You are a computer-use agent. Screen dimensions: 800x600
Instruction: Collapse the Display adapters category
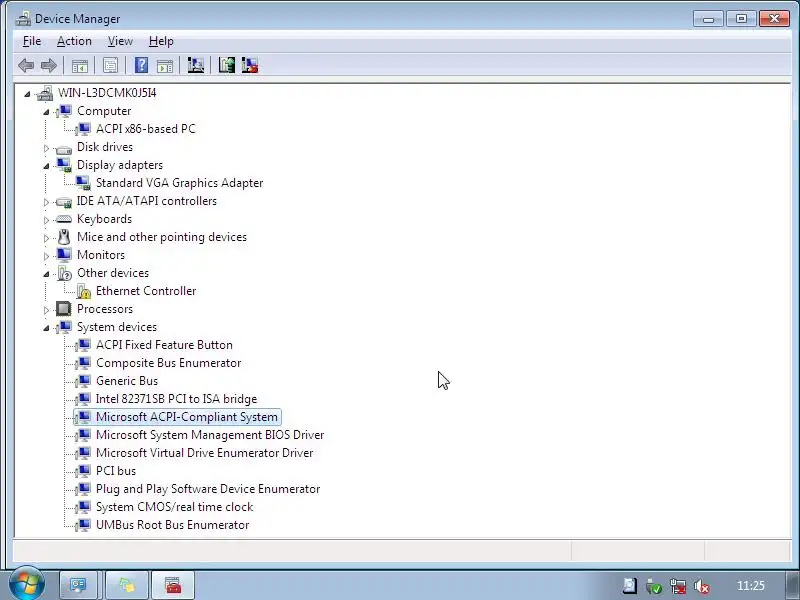46,166
